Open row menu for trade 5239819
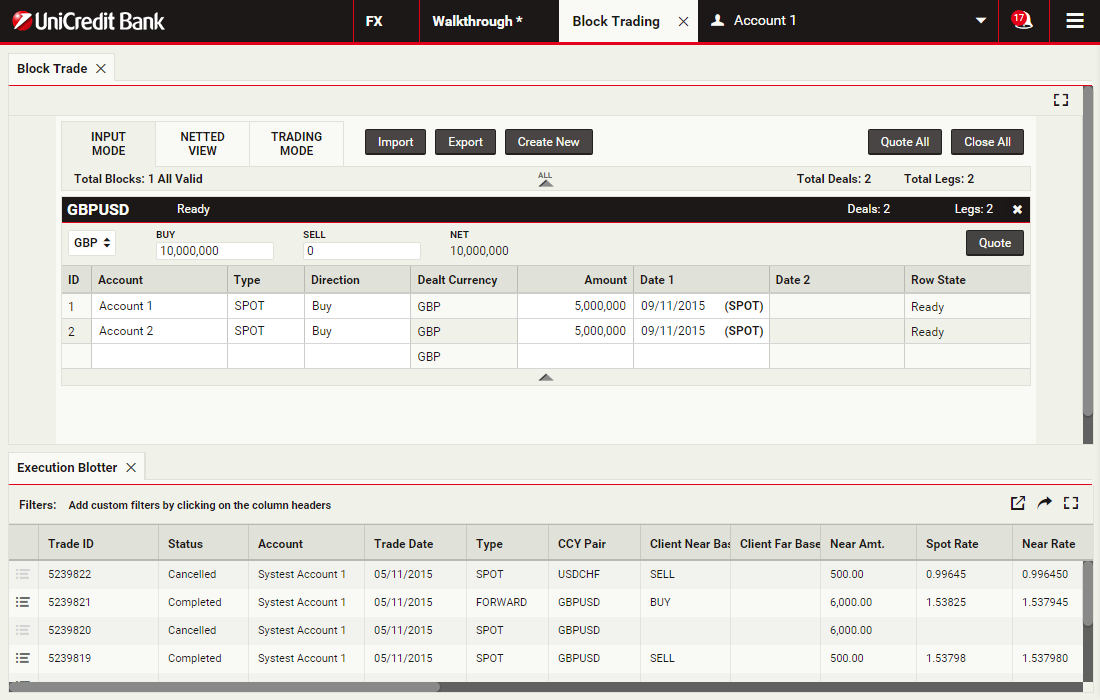 click(x=23, y=658)
